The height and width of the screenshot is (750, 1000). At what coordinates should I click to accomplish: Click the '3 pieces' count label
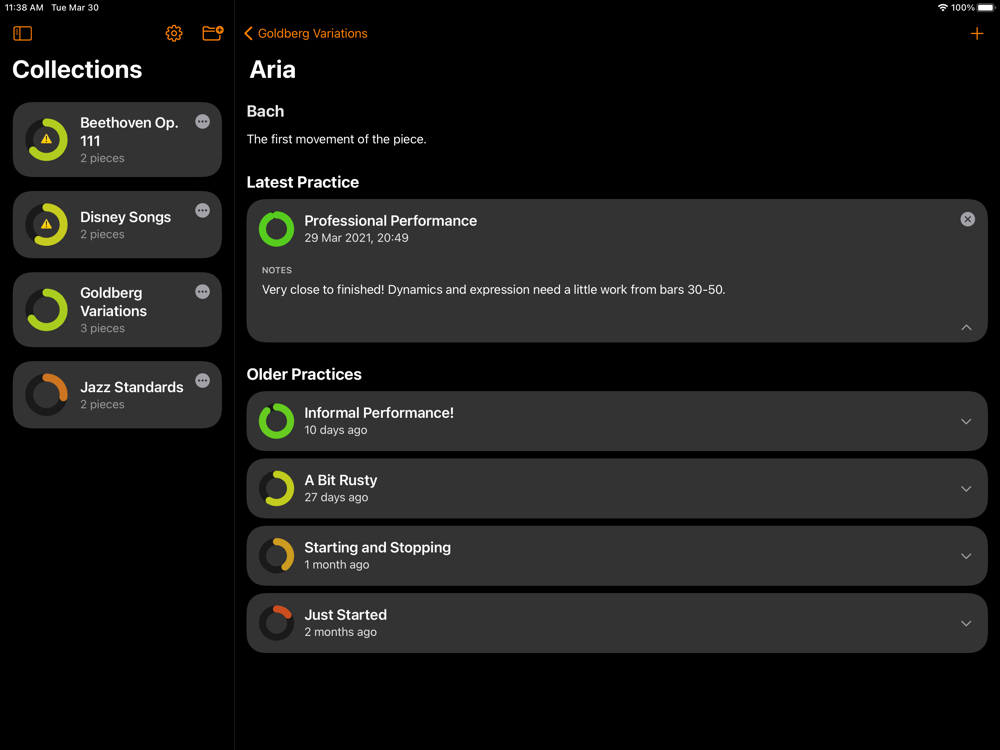click(x=102, y=328)
